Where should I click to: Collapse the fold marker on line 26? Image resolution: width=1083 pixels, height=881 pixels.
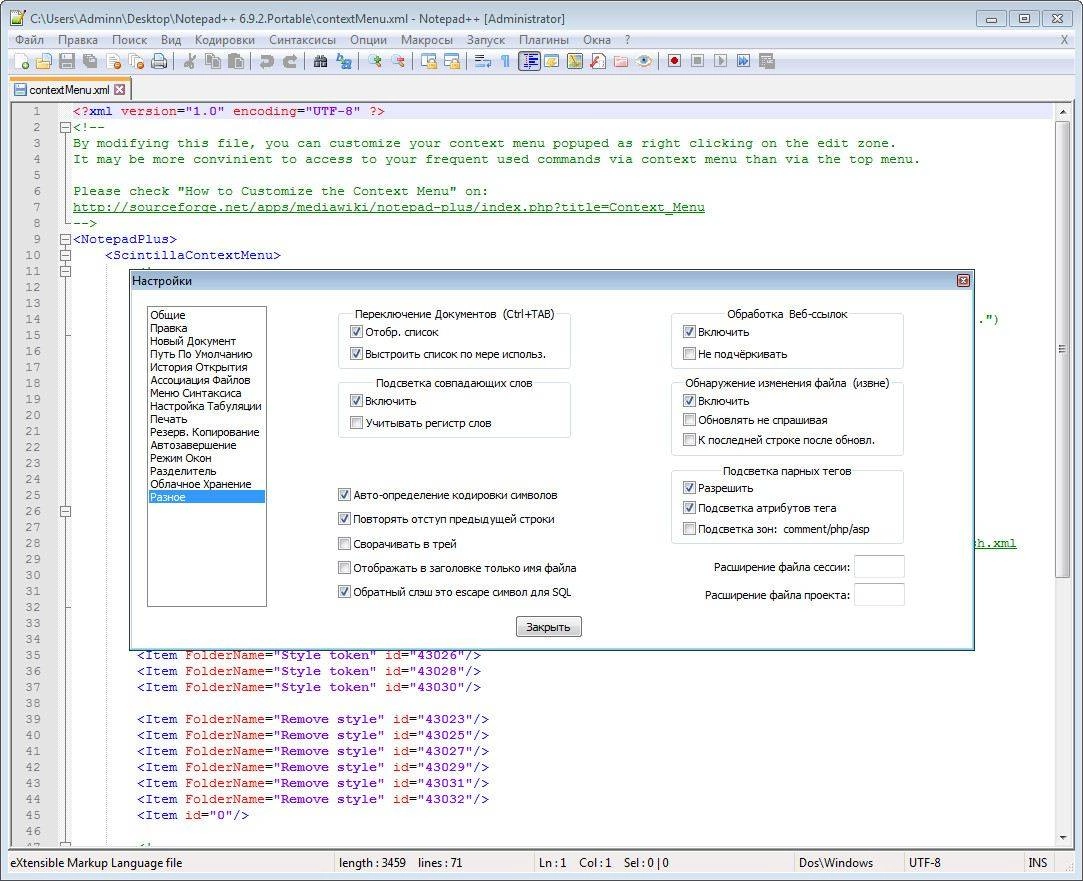click(x=65, y=511)
